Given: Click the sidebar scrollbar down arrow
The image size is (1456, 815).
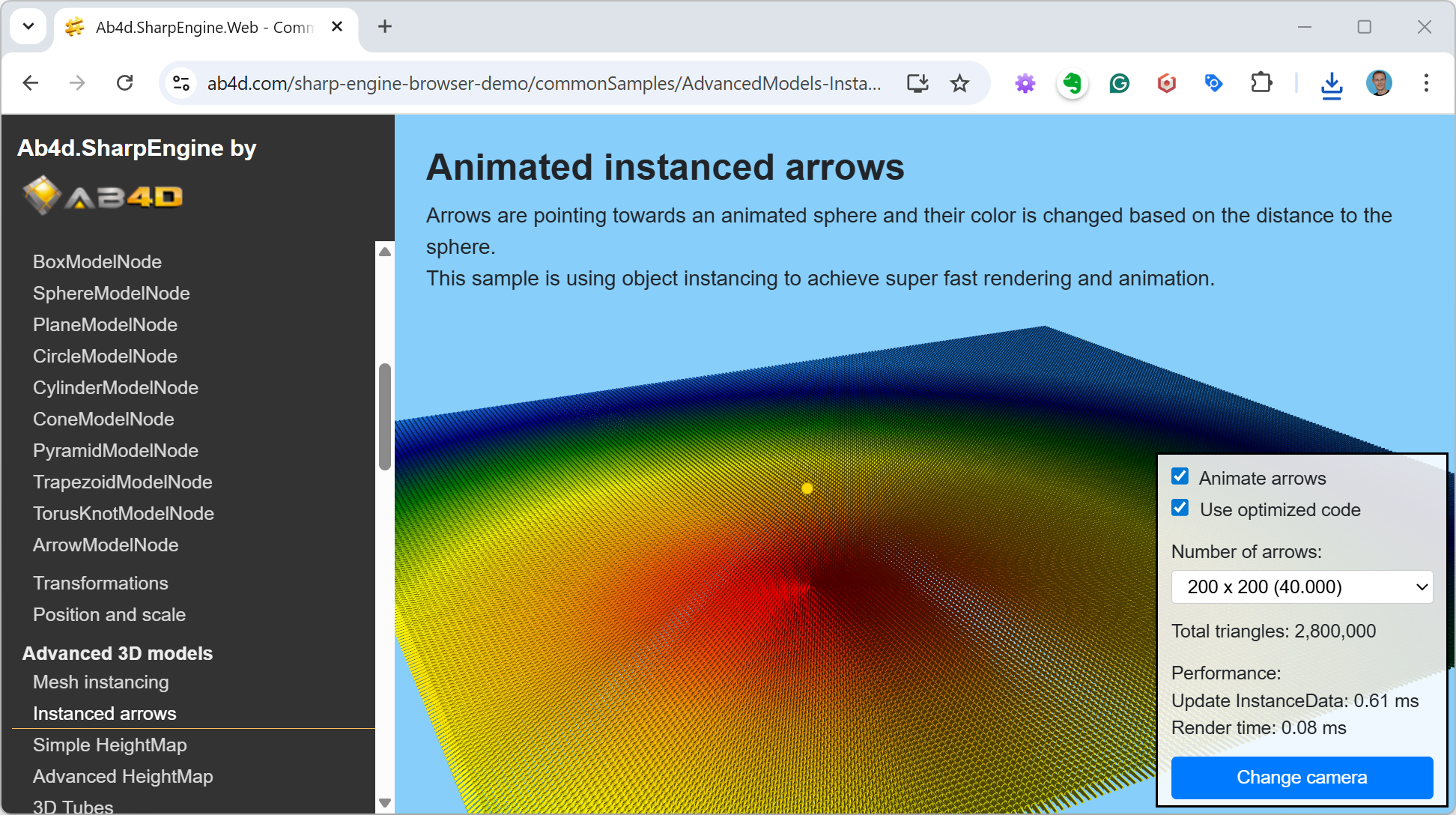Looking at the screenshot, I should click(x=385, y=802).
